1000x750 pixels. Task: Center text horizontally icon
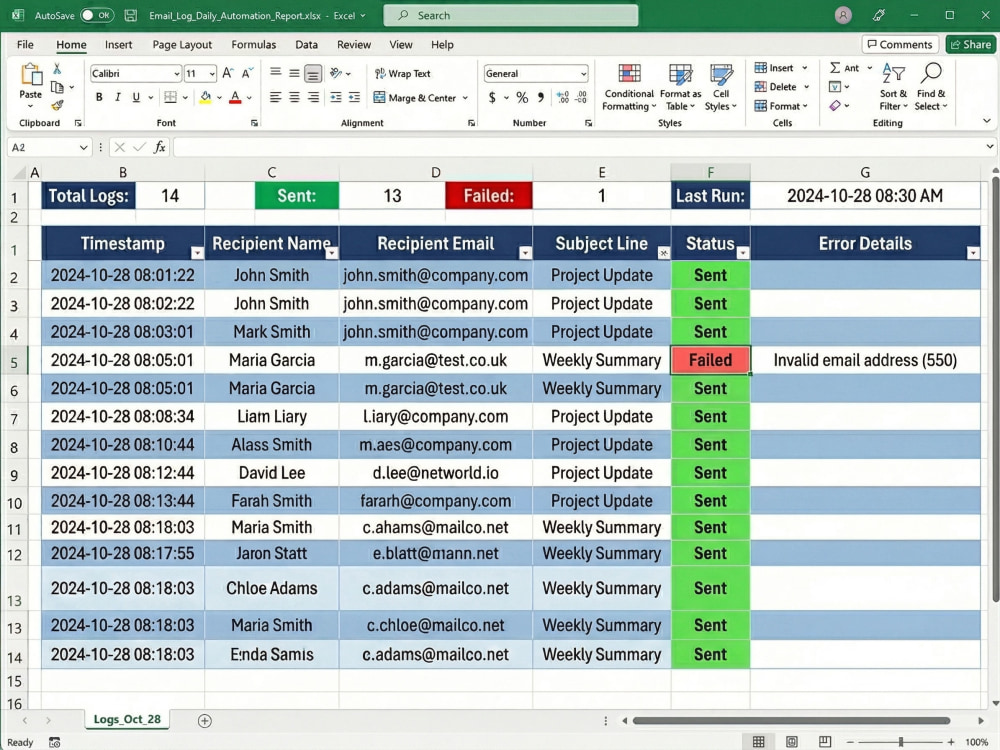(x=294, y=97)
